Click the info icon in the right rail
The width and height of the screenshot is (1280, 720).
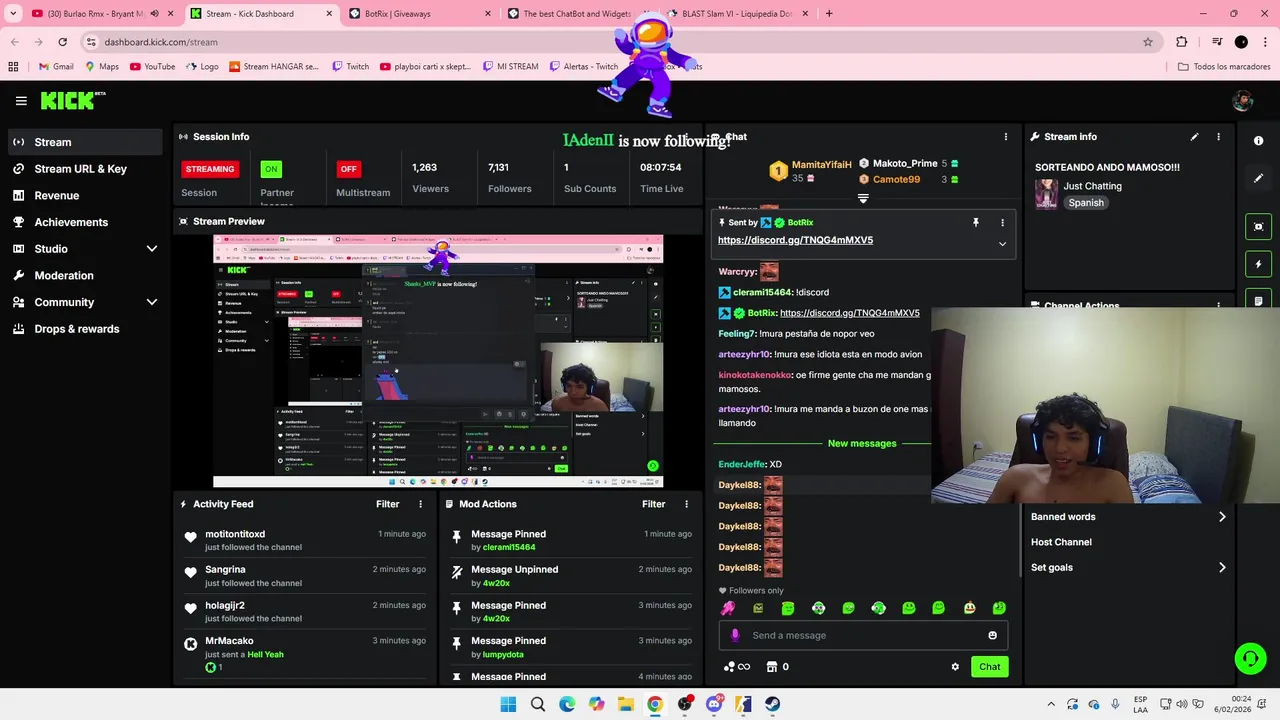click(x=1258, y=141)
